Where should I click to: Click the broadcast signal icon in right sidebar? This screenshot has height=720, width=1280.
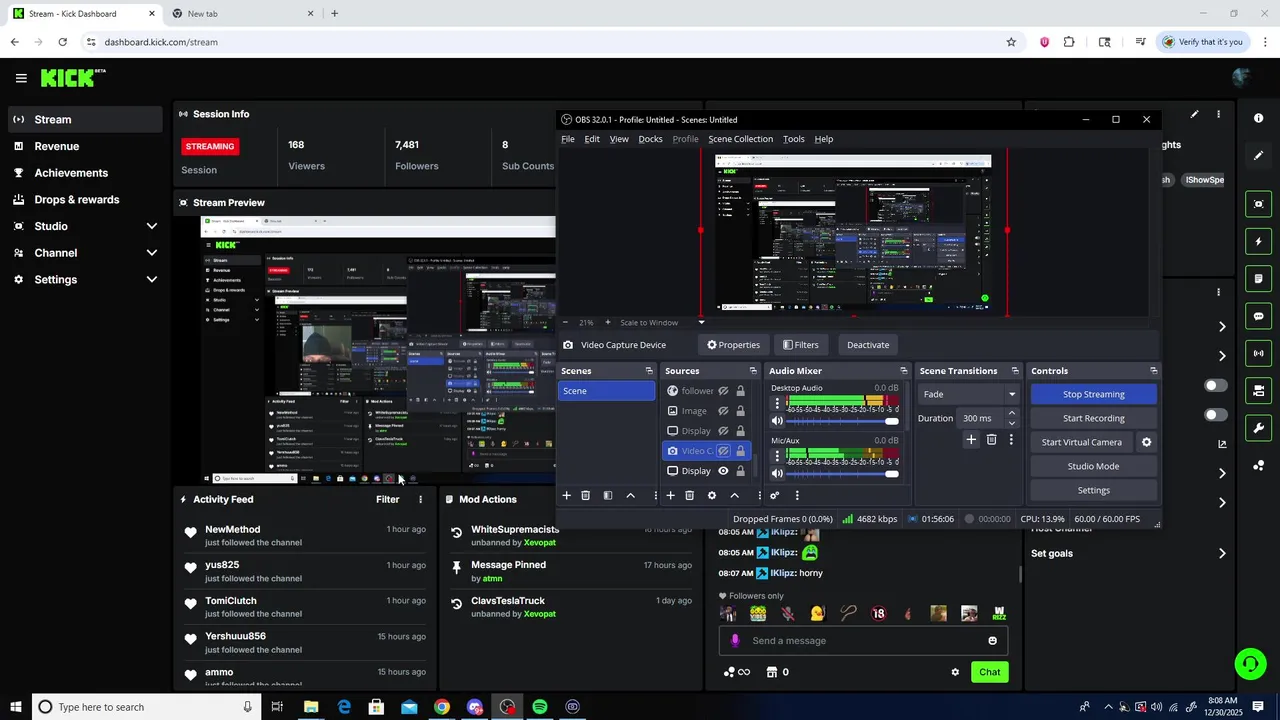(1258, 353)
